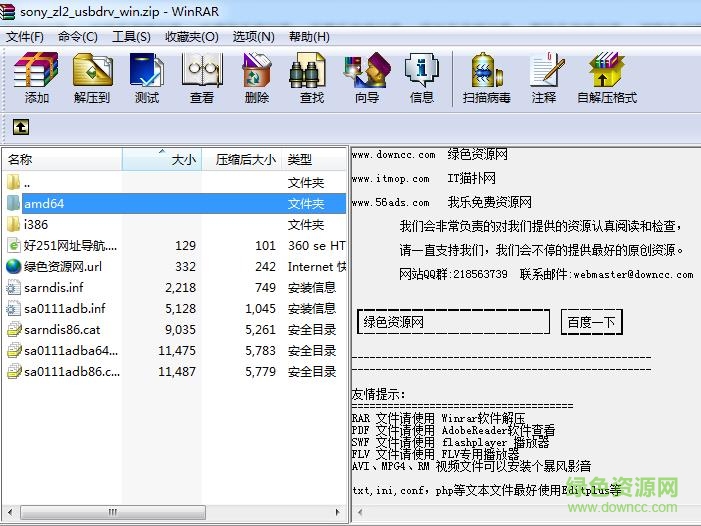Open the 查看 (View) tool
This screenshot has width=701, height=526.
coord(202,78)
